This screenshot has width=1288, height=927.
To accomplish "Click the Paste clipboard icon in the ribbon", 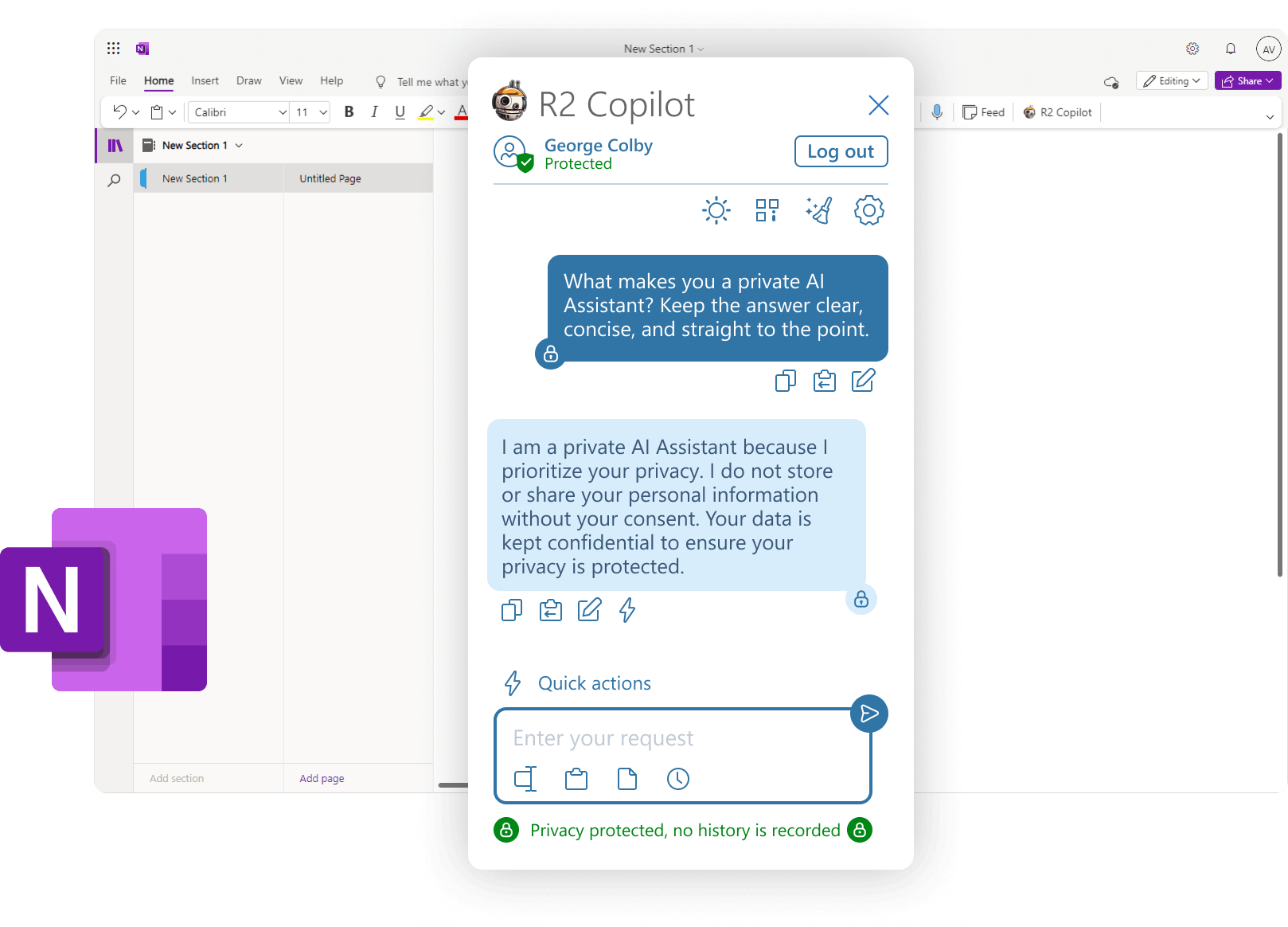I will tap(157, 112).
